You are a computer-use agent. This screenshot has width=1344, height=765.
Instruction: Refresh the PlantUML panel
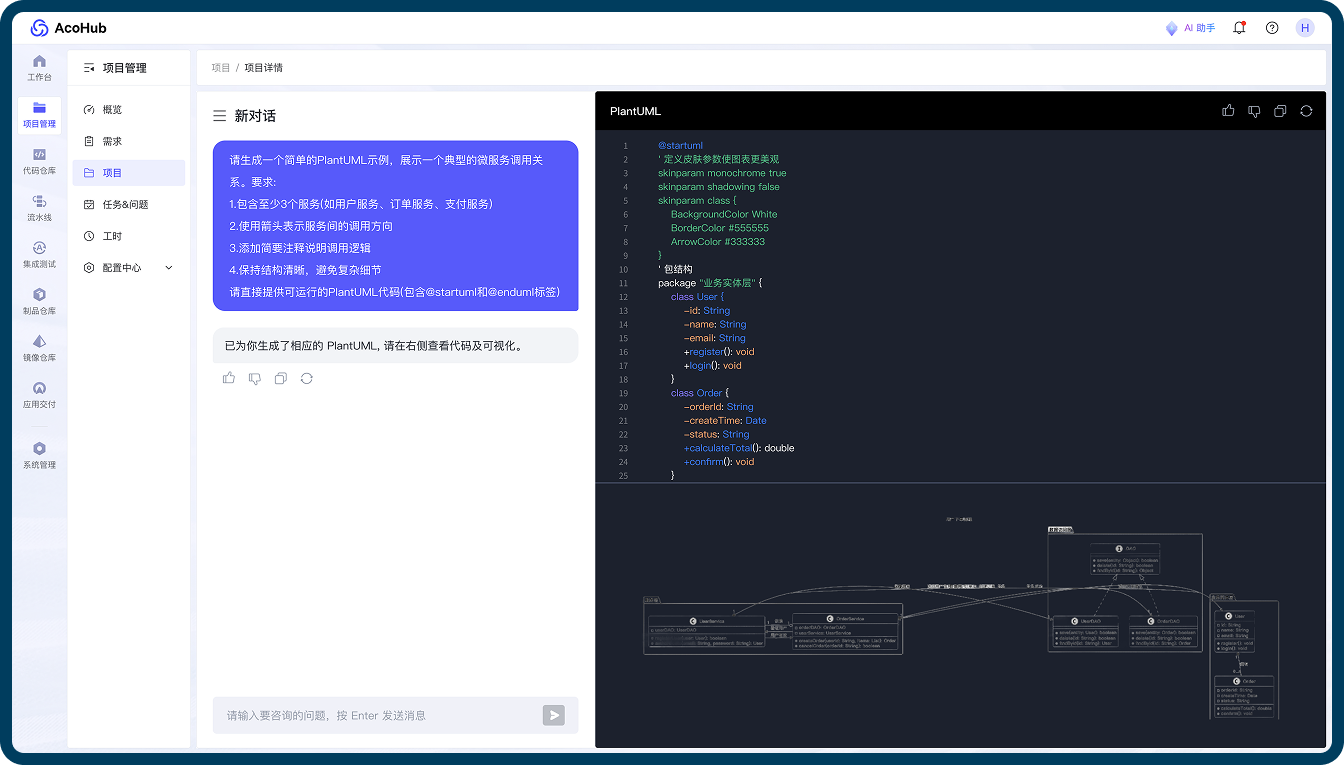1306,111
